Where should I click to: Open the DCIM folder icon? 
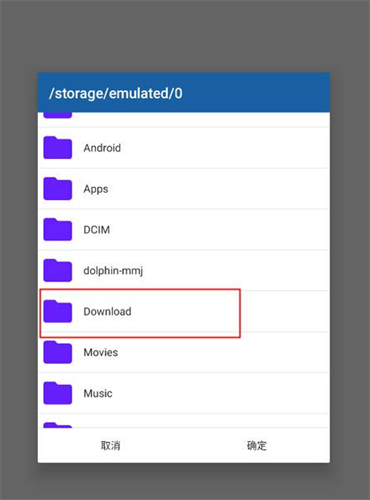pyautogui.click(x=58, y=229)
